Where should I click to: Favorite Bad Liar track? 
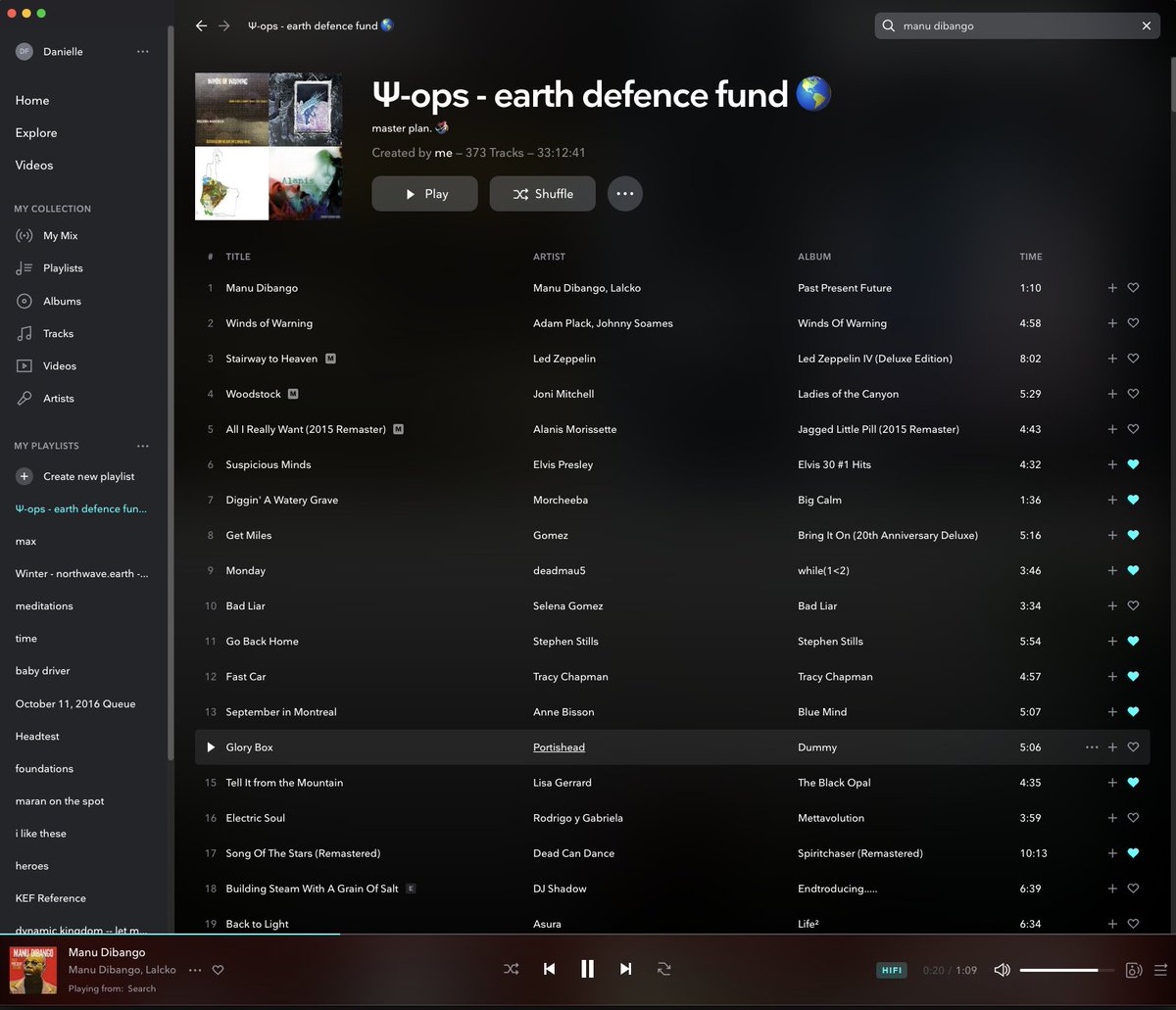coord(1133,605)
